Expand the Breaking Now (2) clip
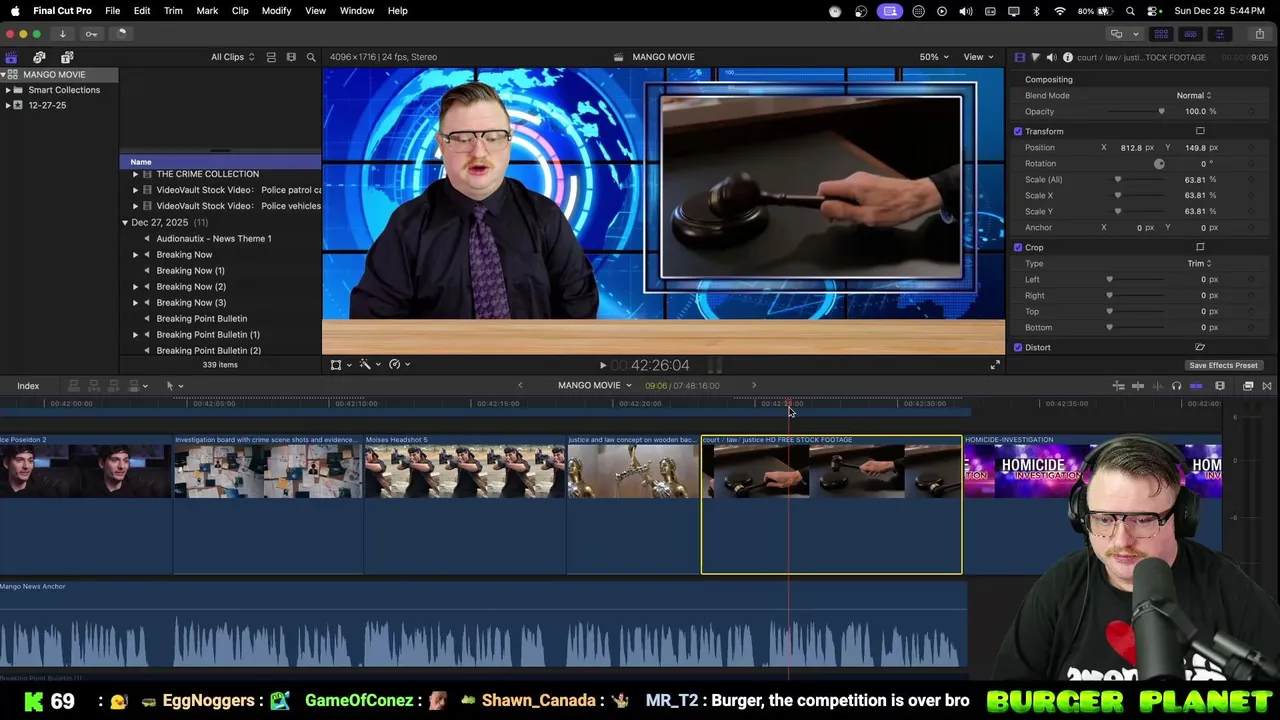1280x720 pixels. click(x=136, y=287)
